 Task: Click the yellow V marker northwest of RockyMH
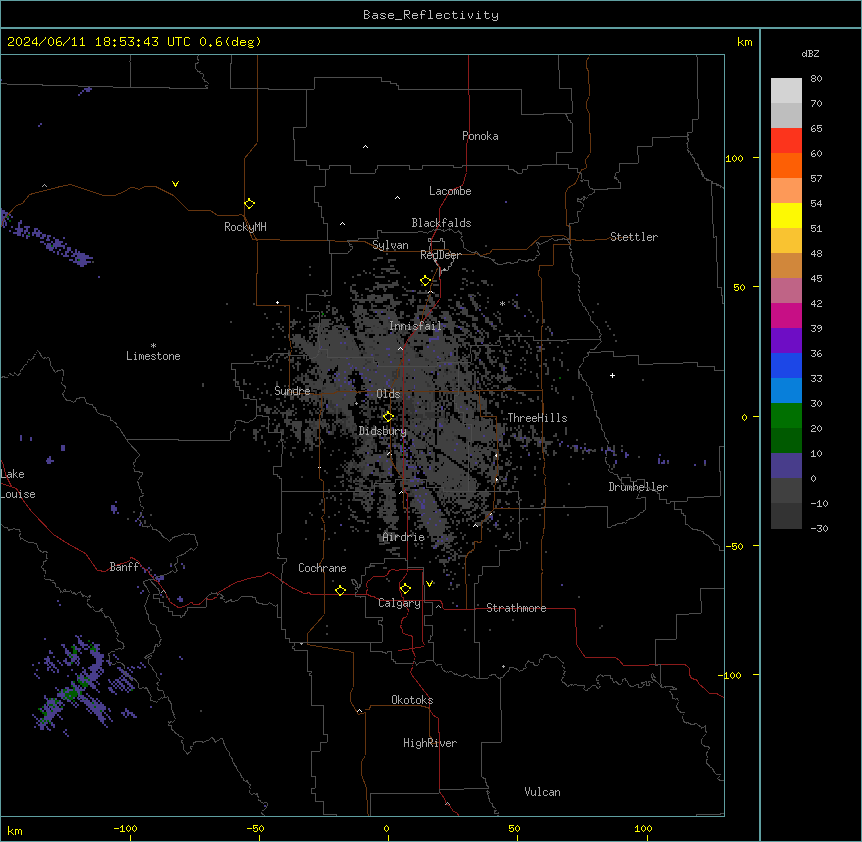[x=175, y=184]
